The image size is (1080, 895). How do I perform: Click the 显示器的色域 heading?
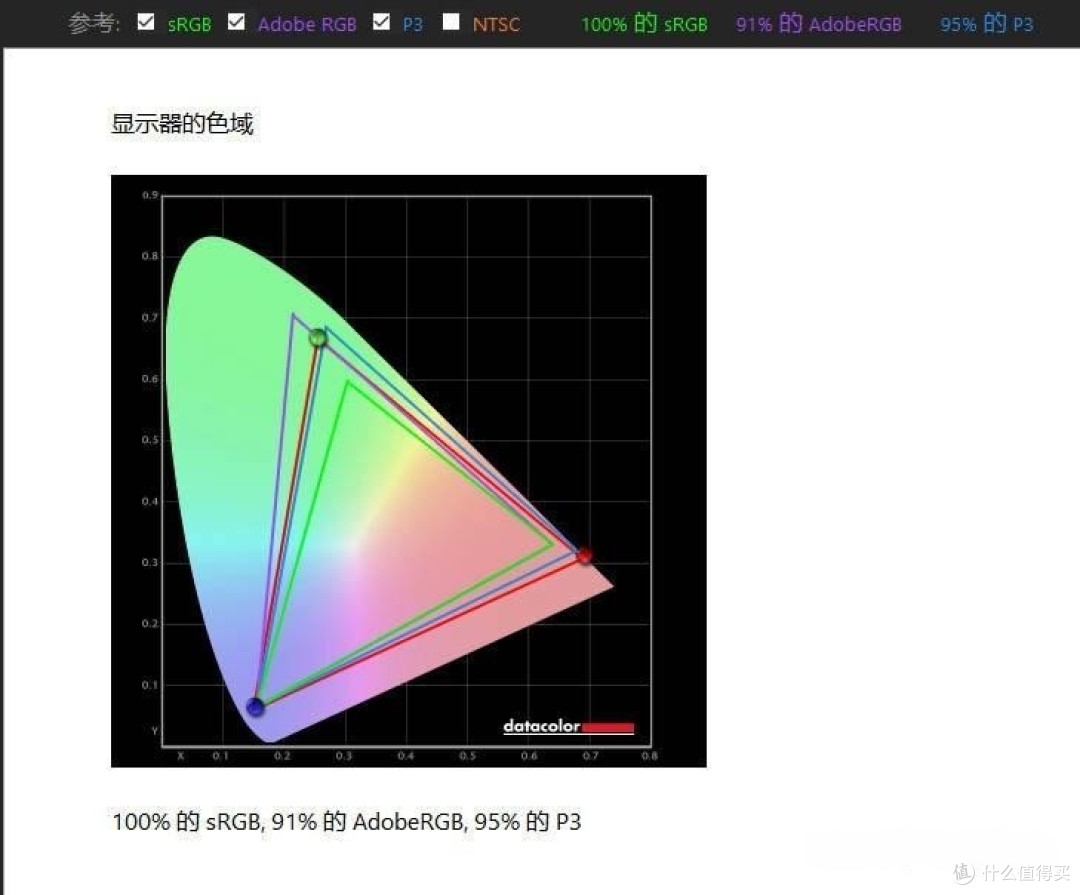[x=182, y=124]
